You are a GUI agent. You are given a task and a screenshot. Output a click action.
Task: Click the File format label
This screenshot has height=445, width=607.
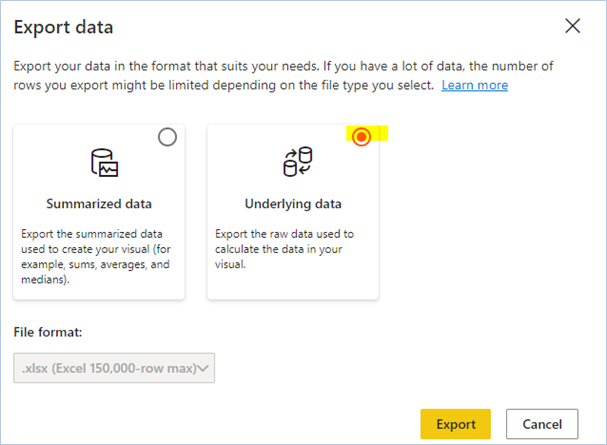[48, 332]
